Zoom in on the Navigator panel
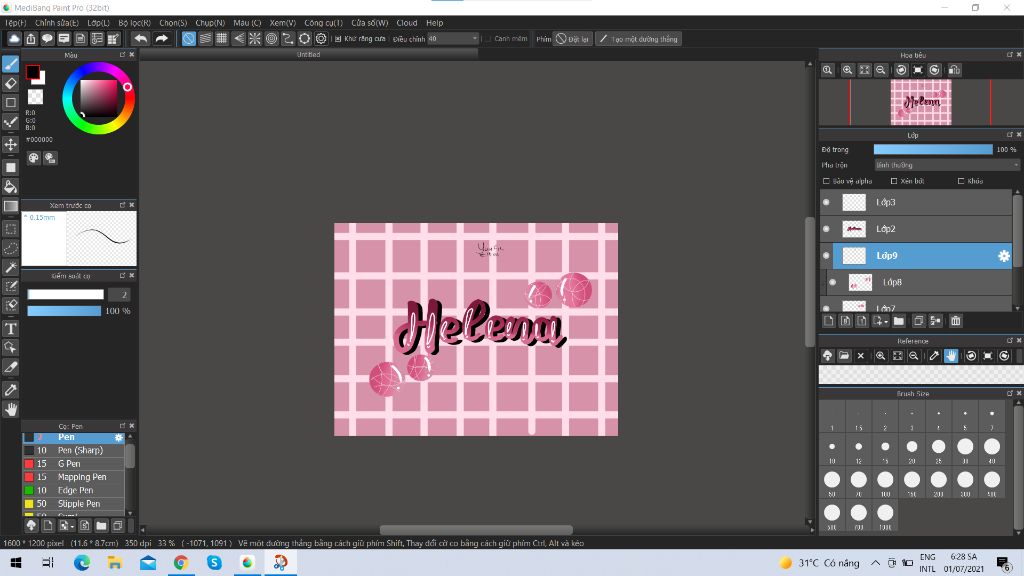The image size is (1024, 576). [x=847, y=70]
